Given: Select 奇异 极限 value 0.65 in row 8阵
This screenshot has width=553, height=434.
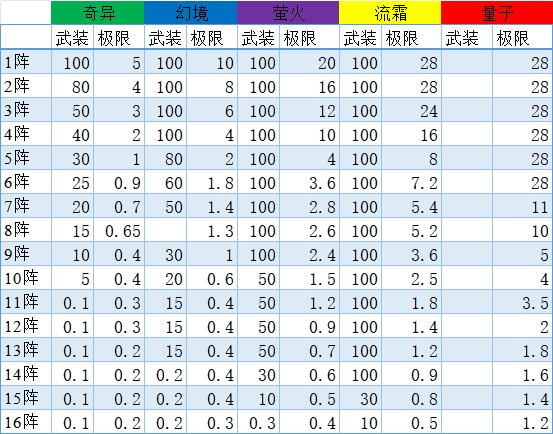Looking at the screenshot, I should click(x=119, y=230).
